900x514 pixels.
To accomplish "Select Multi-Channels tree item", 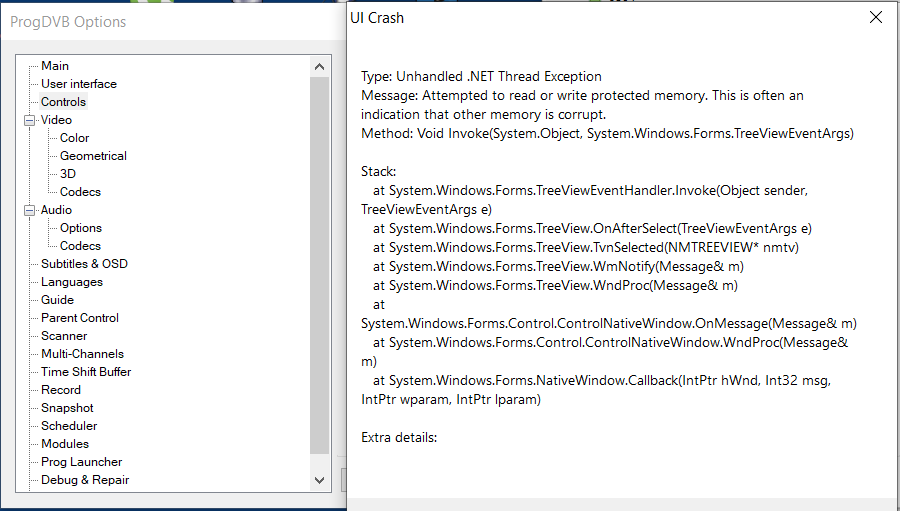I will tap(82, 354).
